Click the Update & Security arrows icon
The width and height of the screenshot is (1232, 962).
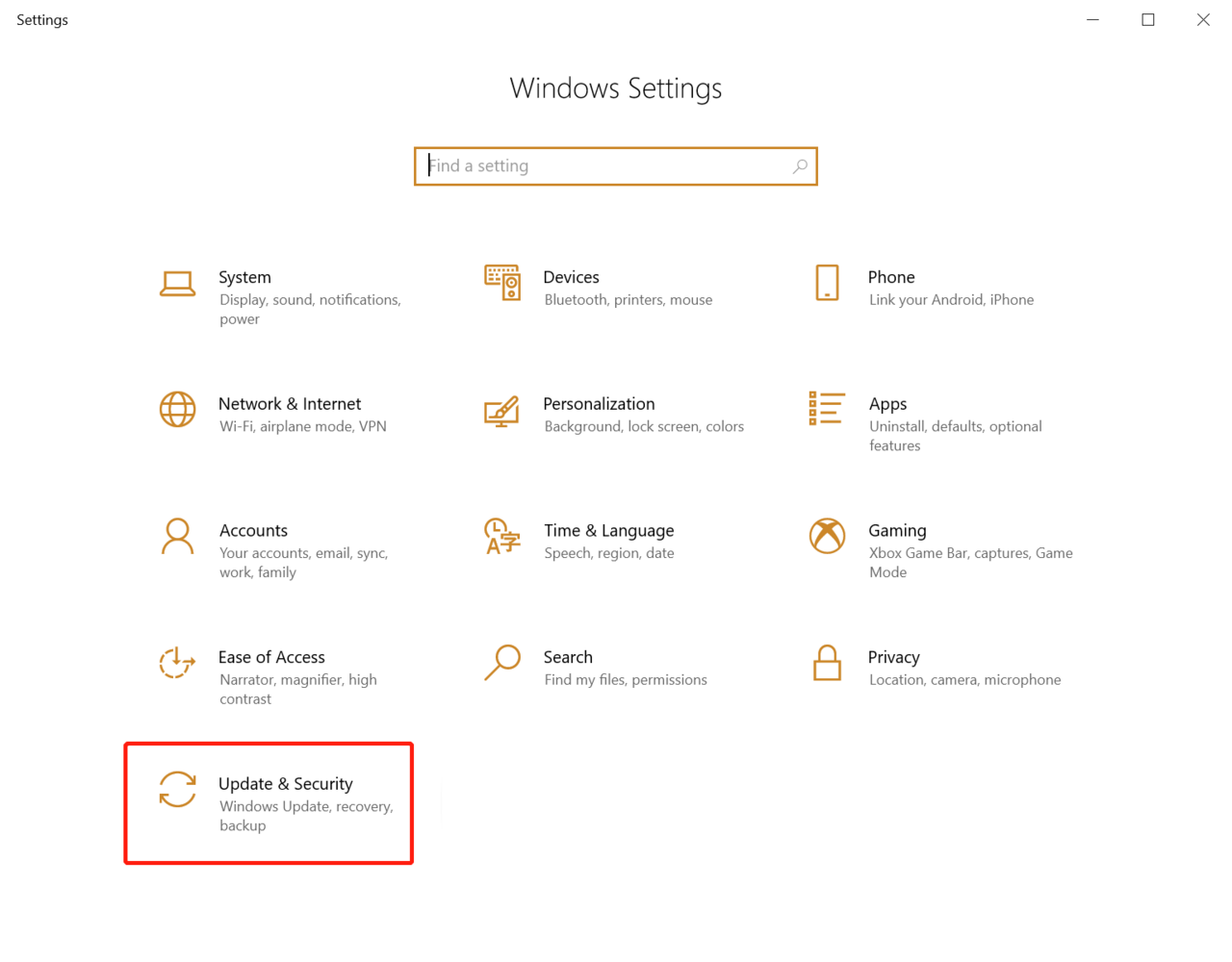pos(177,790)
